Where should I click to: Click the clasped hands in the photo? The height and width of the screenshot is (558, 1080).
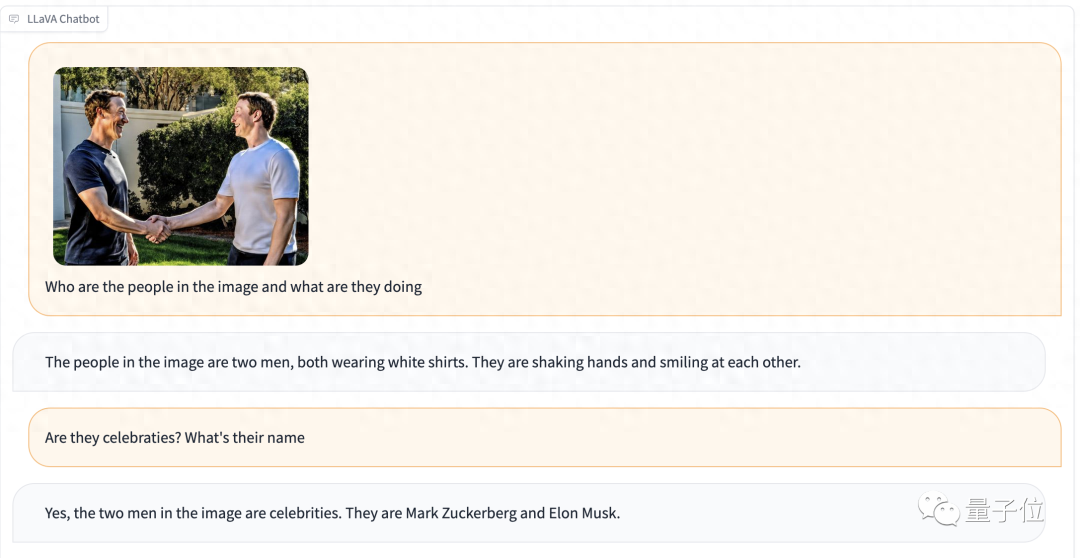157,229
